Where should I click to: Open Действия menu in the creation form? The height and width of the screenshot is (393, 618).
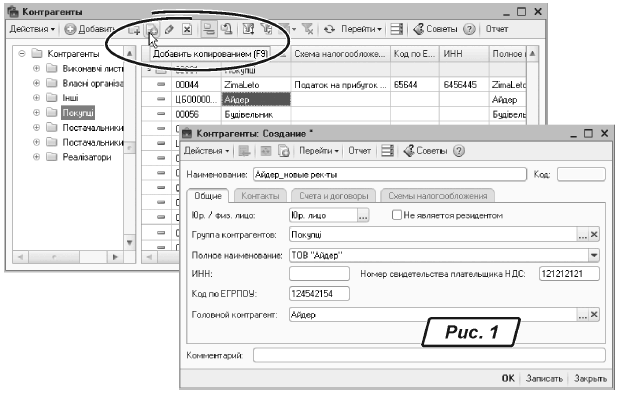[x=207, y=151]
